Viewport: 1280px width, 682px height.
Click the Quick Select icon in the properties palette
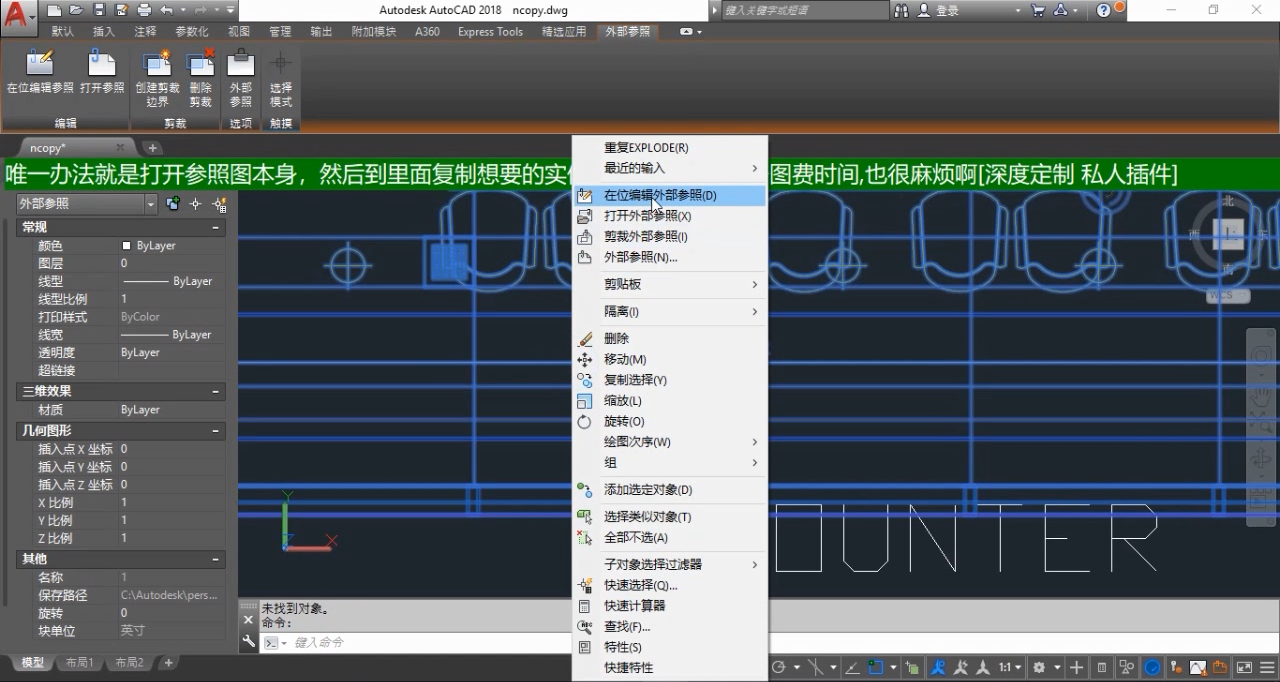[x=220, y=204]
